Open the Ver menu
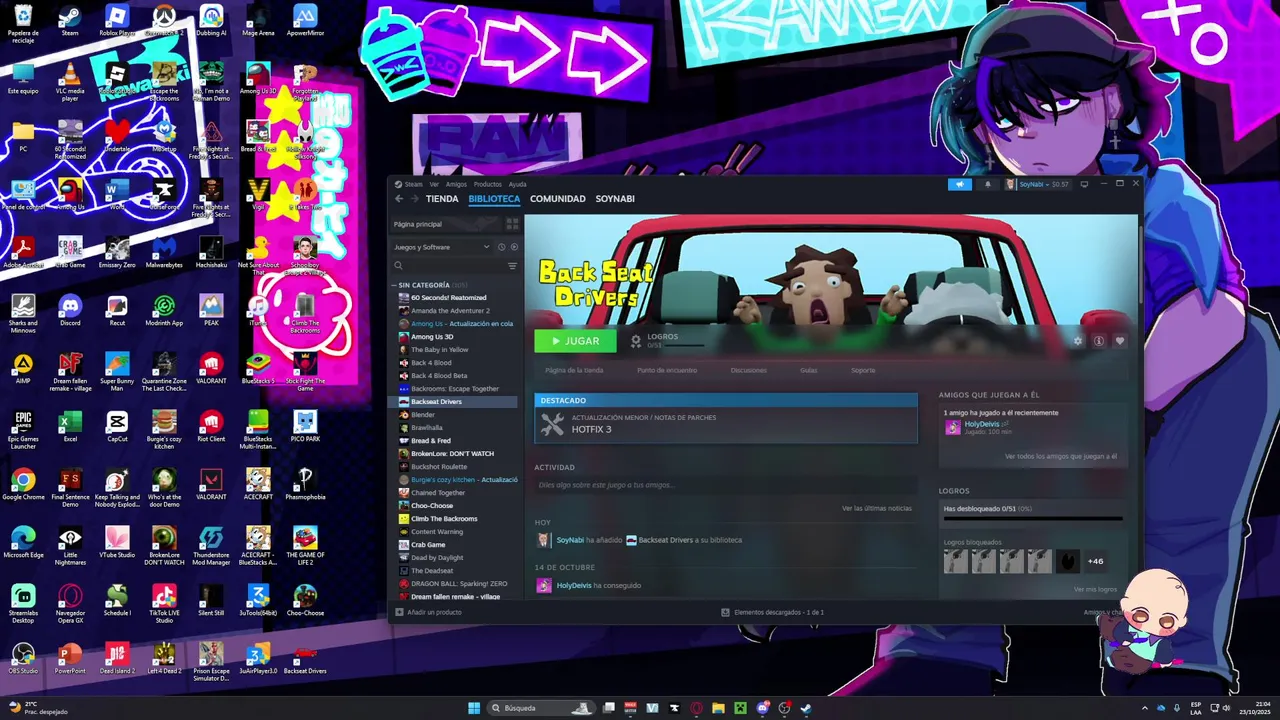 tap(434, 184)
